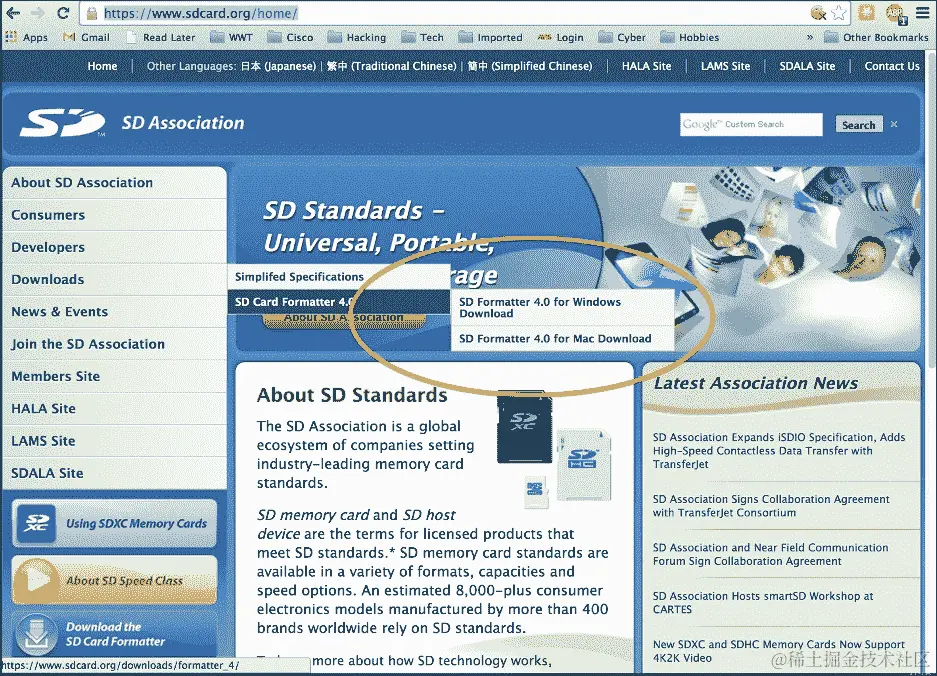Viewport: 937px width, 676px height.
Task: Open the Hacking bookmark folder
Action: (x=357, y=37)
